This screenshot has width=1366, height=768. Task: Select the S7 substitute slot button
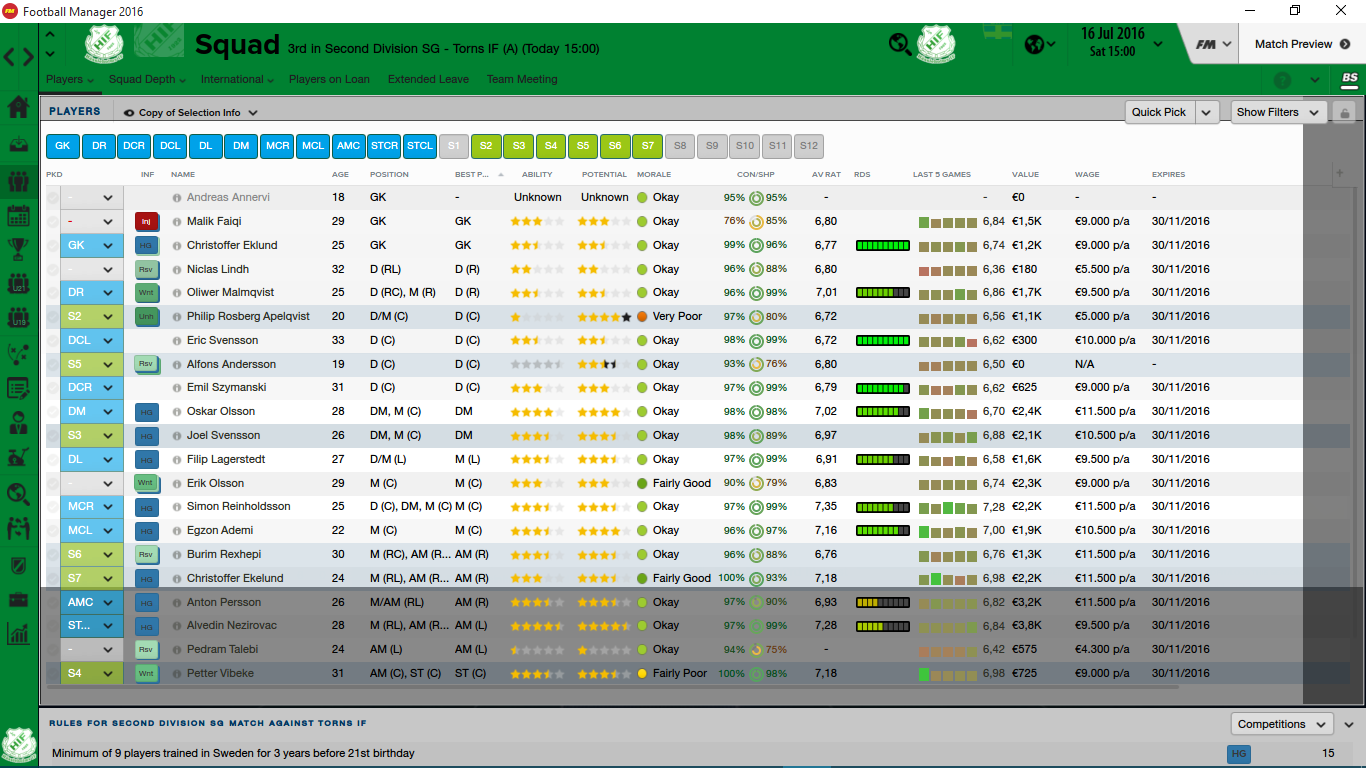click(648, 146)
